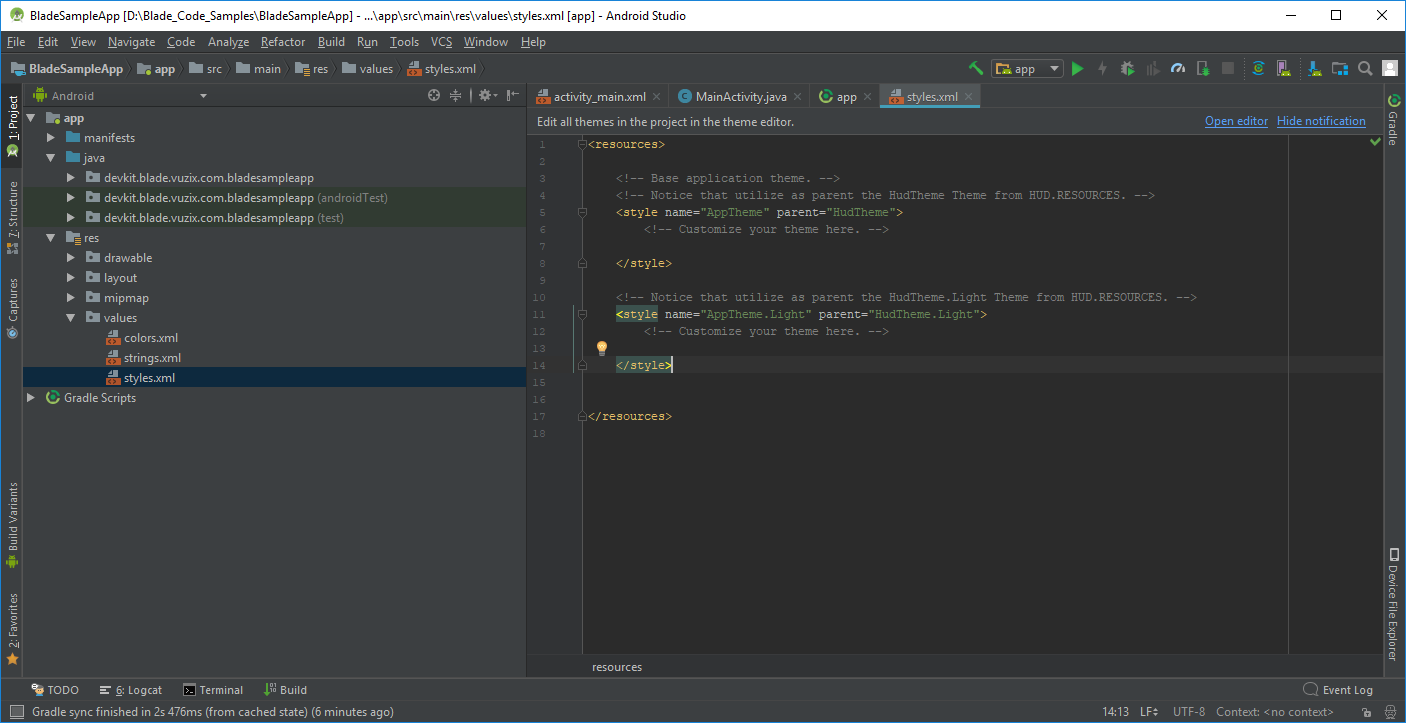Click Apply Changes lightning bolt icon
The width and height of the screenshot is (1406, 723).
[x=1102, y=68]
